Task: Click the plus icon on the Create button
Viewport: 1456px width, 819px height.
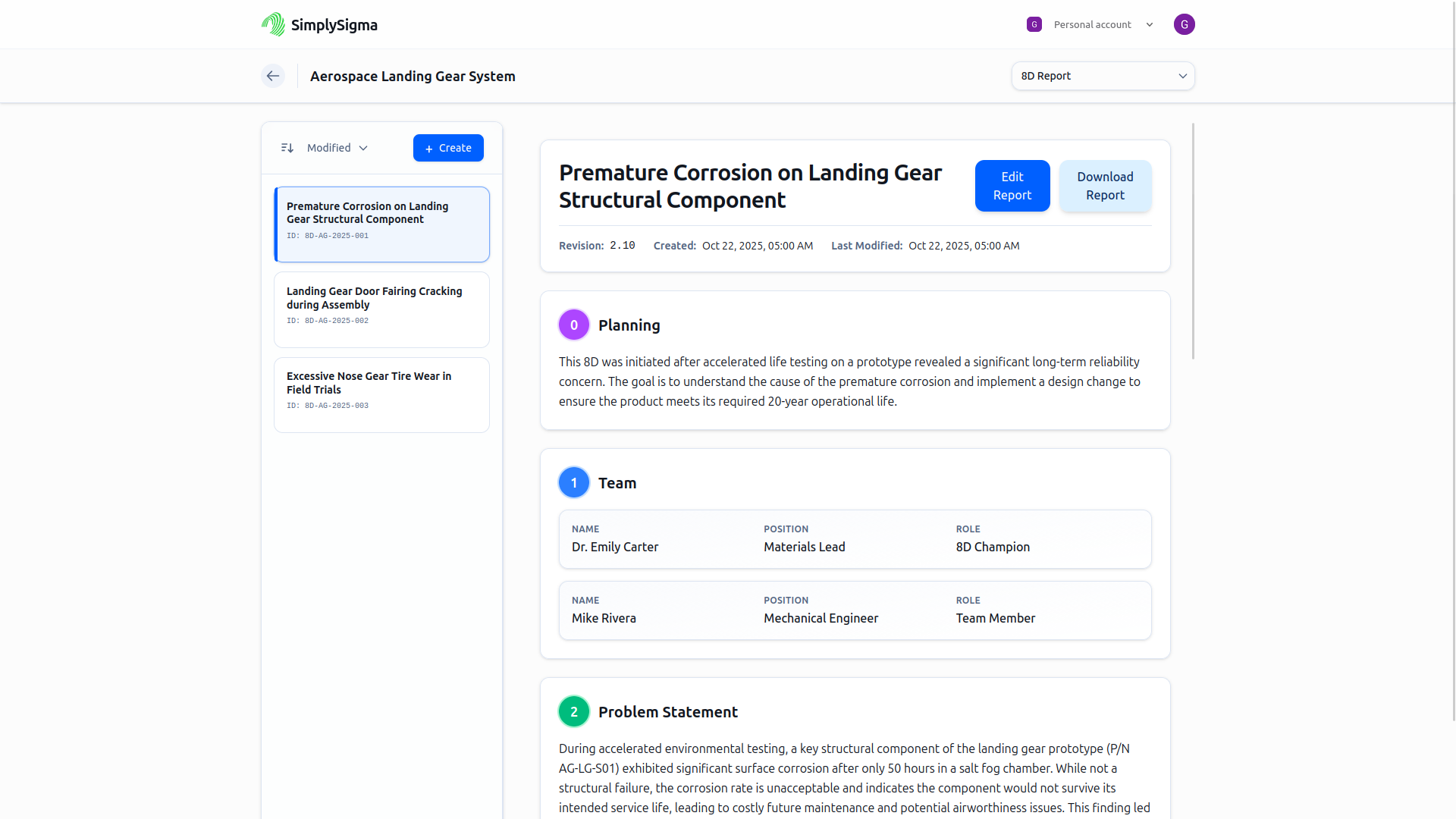Action: coord(429,148)
